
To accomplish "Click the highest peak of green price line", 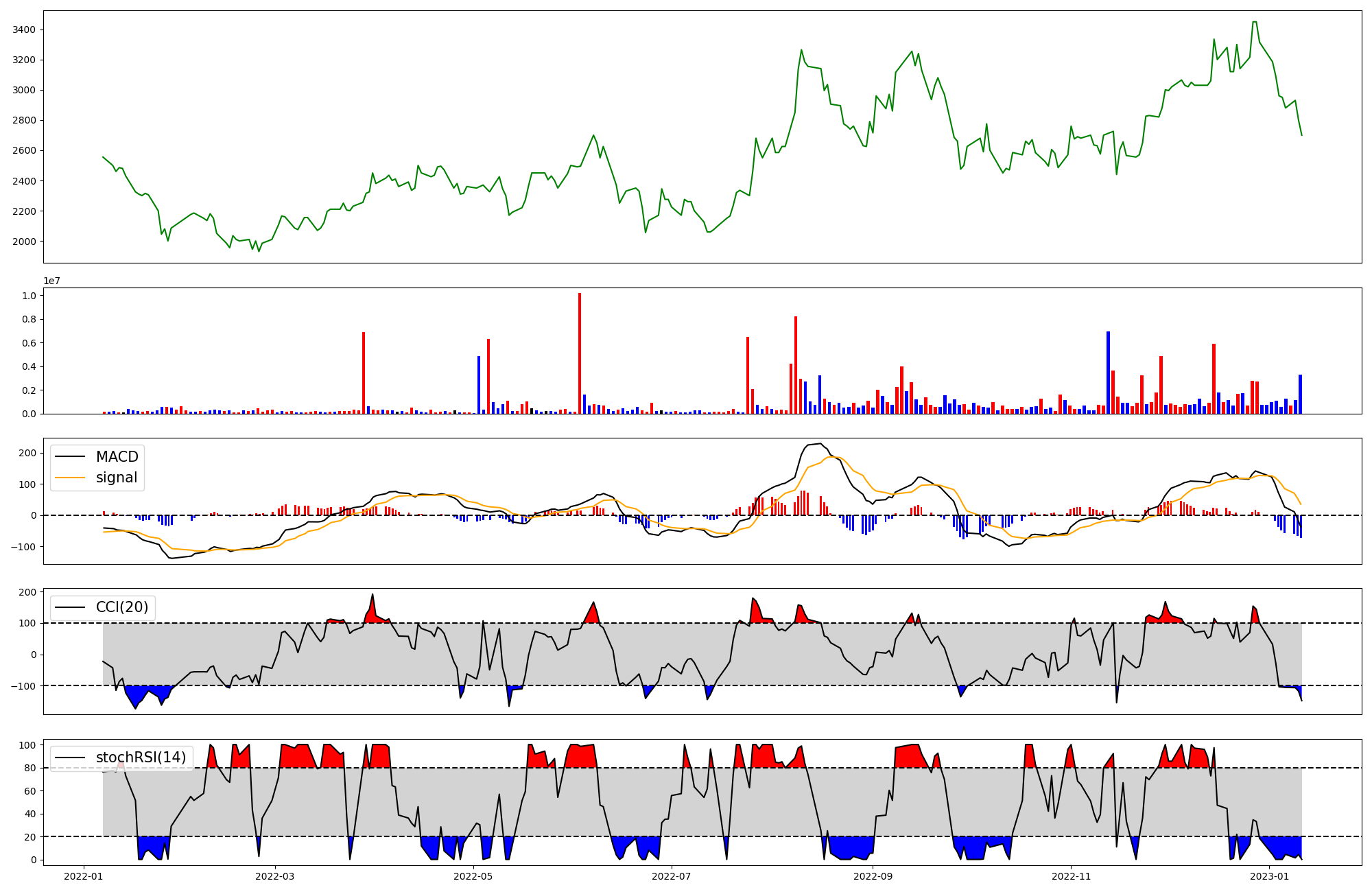I will [x=1254, y=22].
